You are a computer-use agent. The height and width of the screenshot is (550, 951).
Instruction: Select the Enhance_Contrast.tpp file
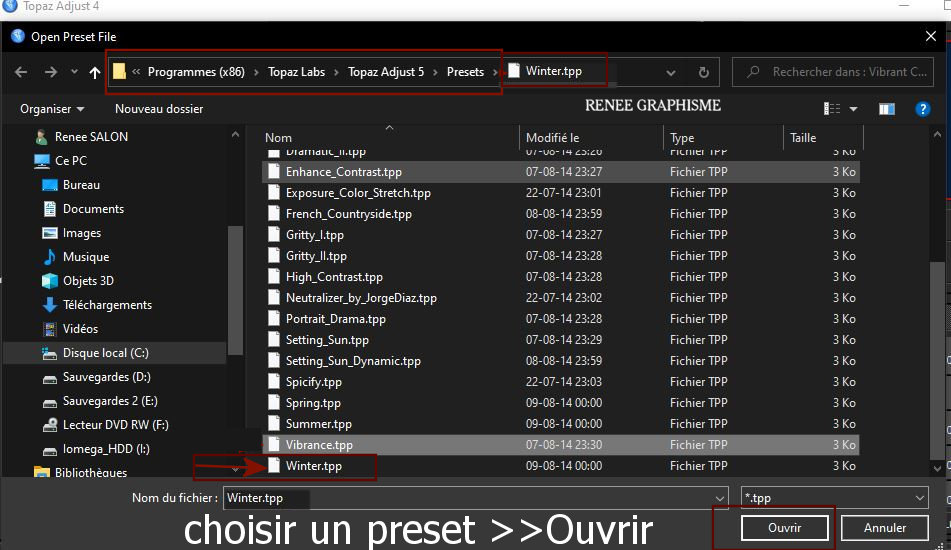[x=560, y=172]
